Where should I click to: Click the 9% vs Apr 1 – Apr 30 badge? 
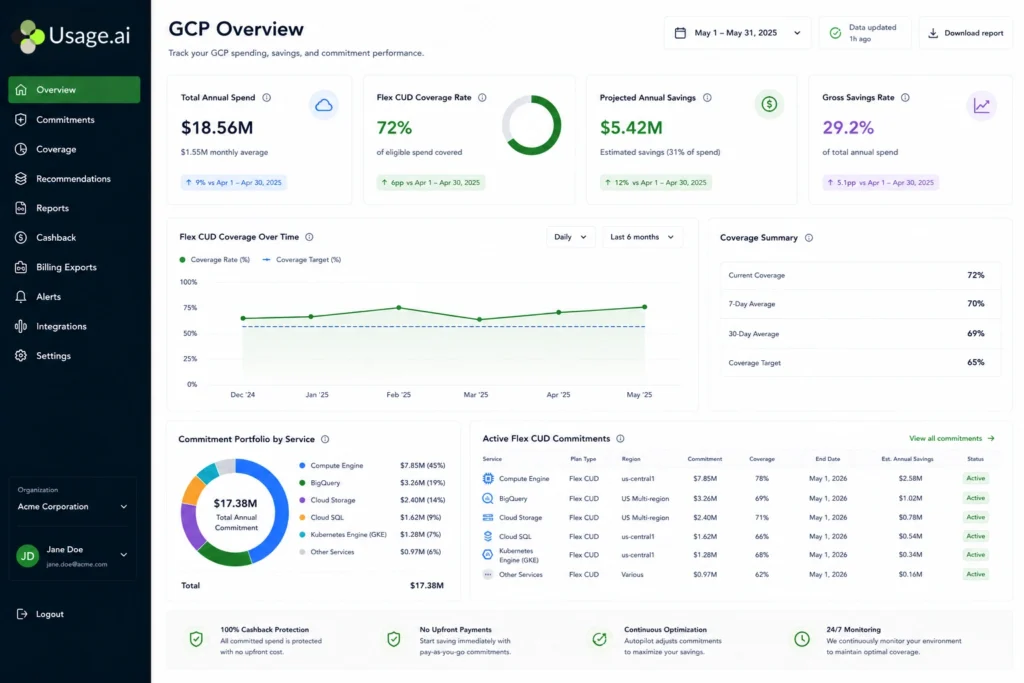point(234,183)
